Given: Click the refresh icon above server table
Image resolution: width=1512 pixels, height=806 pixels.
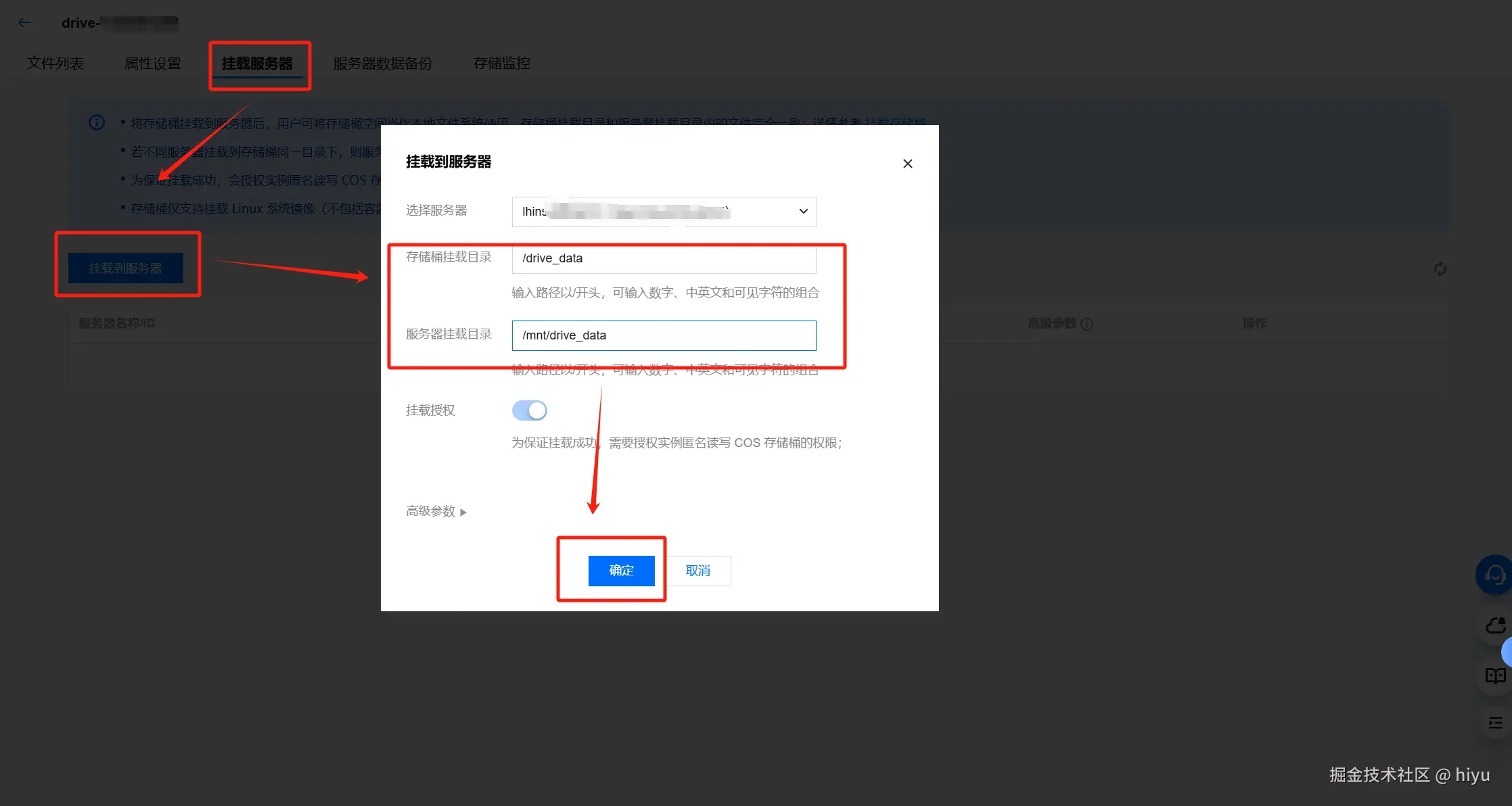Looking at the screenshot, I should (x=1440, y=269).
